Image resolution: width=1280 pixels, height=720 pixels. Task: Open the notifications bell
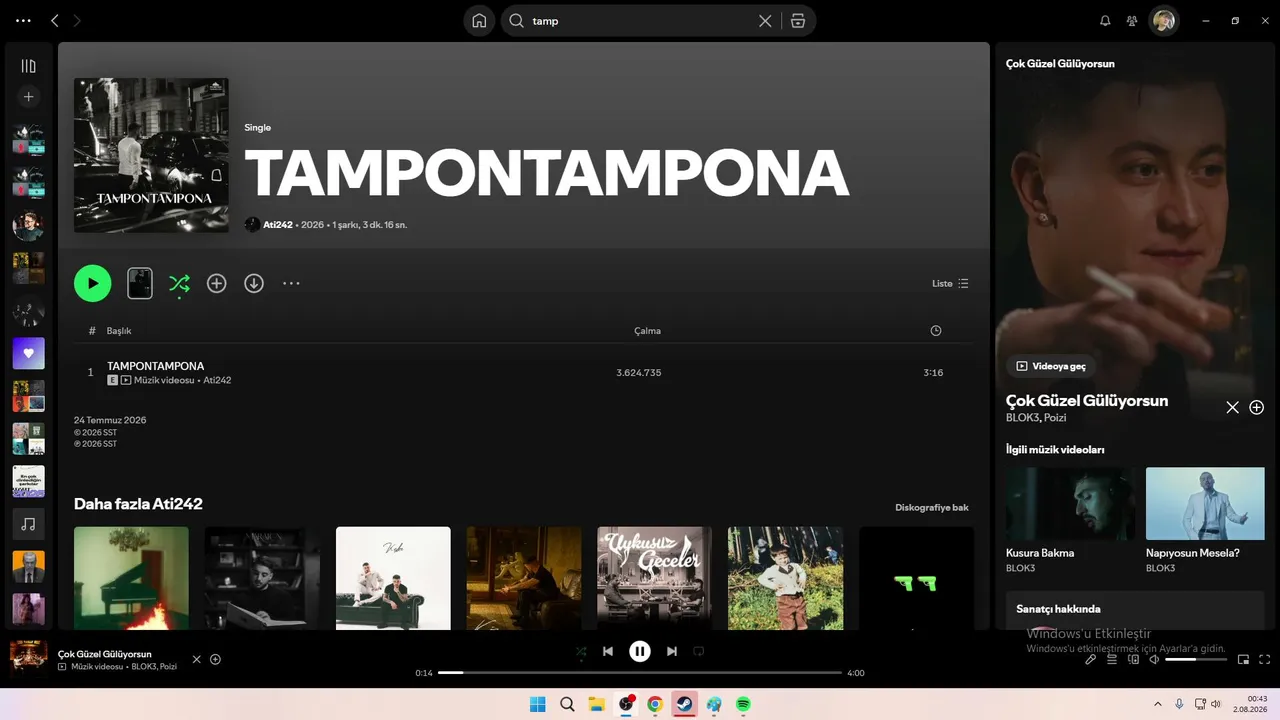(1105, 20)
